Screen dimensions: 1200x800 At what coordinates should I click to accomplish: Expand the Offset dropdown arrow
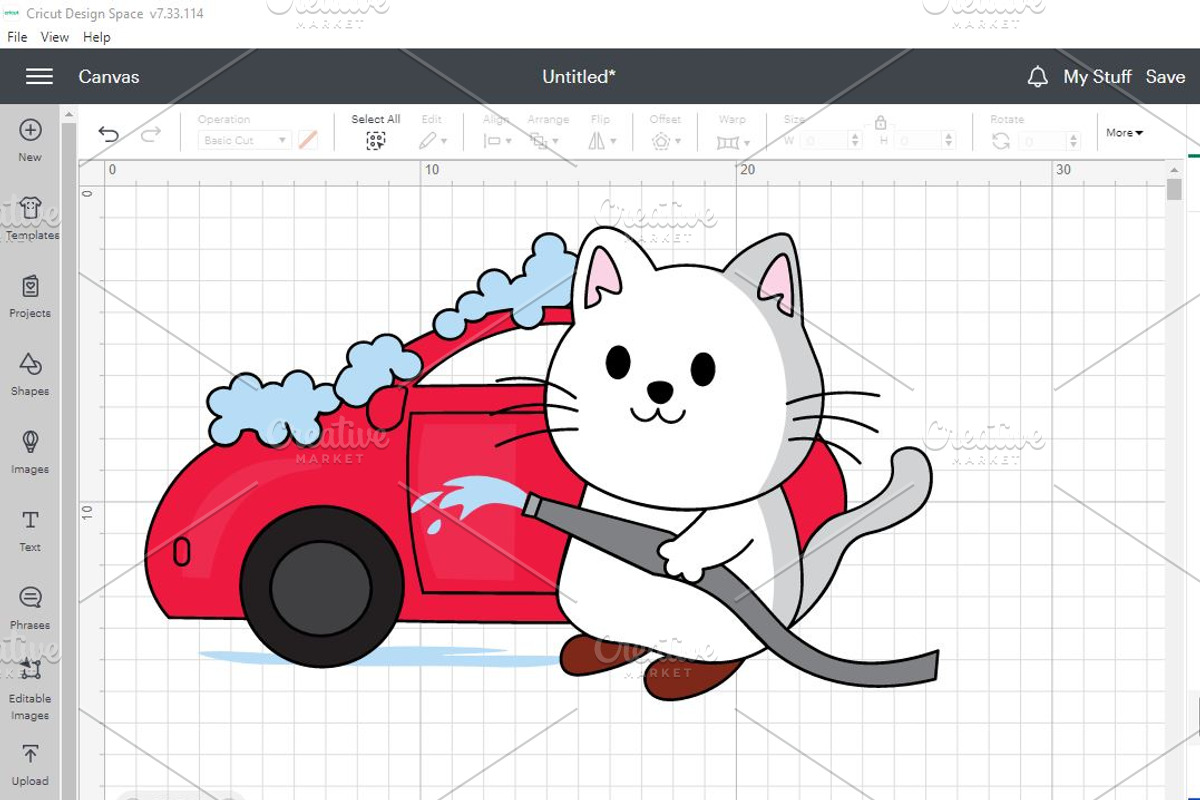click(x=677, y=142)
